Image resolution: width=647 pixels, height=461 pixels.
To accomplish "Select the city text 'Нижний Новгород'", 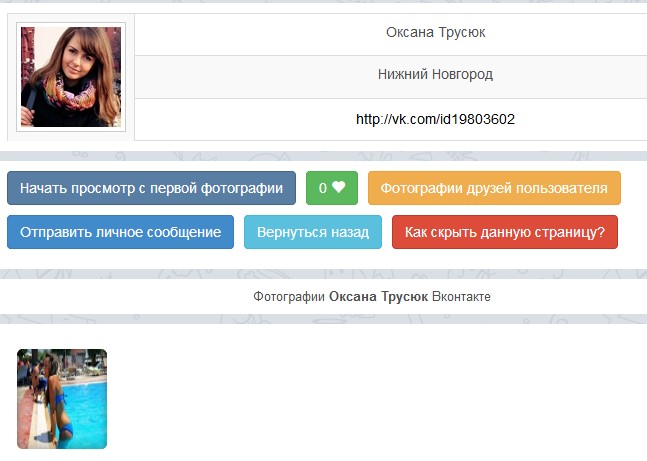I will 435,74.
